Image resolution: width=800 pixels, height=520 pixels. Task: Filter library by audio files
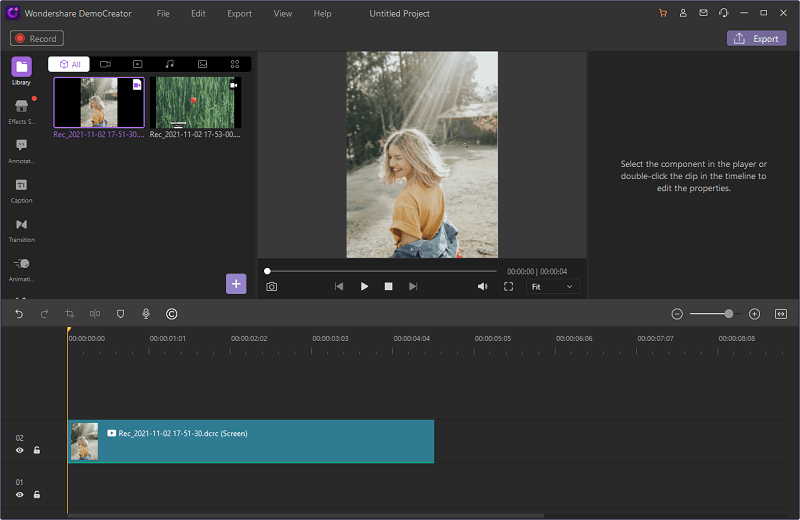click(x=170, y=64)
